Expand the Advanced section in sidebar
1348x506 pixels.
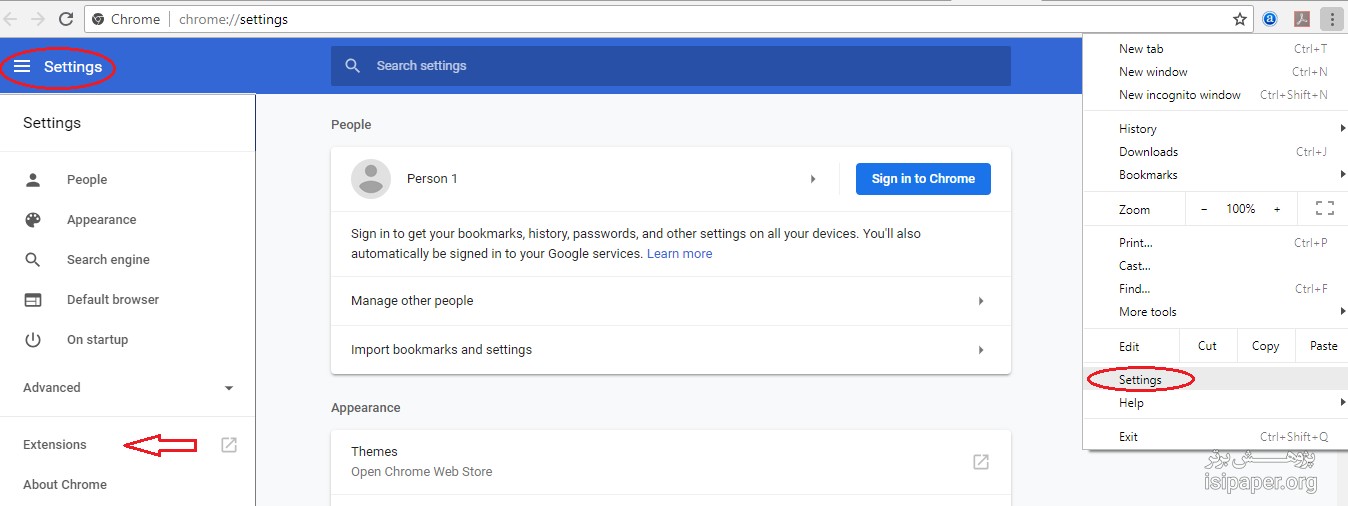(x=129, y=388)
